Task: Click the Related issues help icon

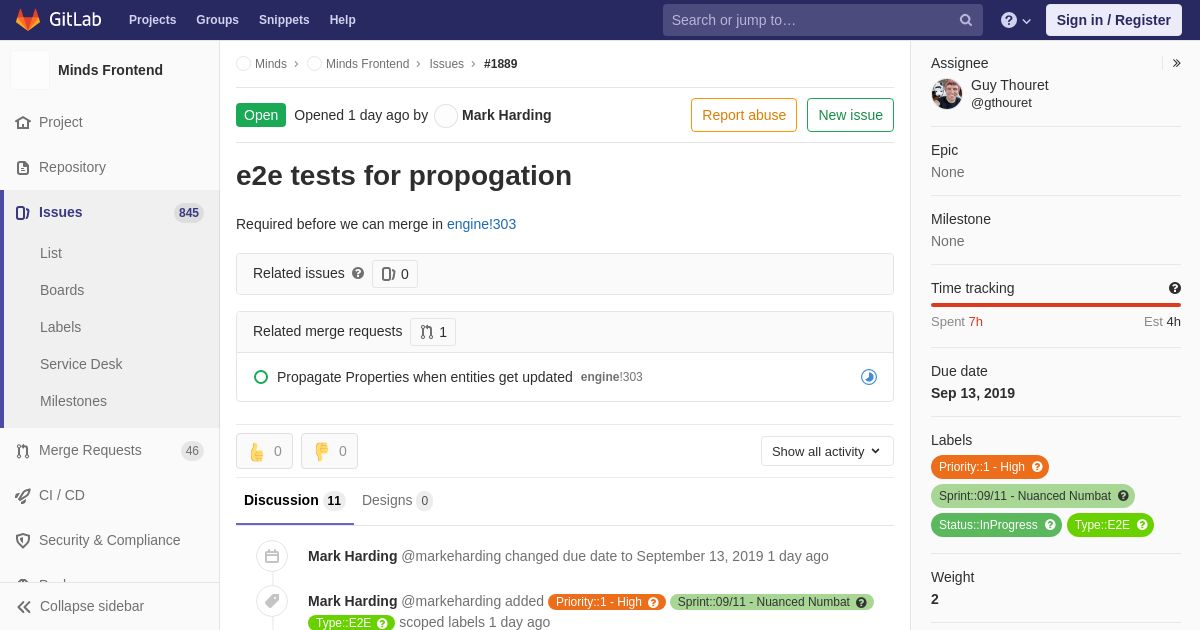Action: coord(358,273)
